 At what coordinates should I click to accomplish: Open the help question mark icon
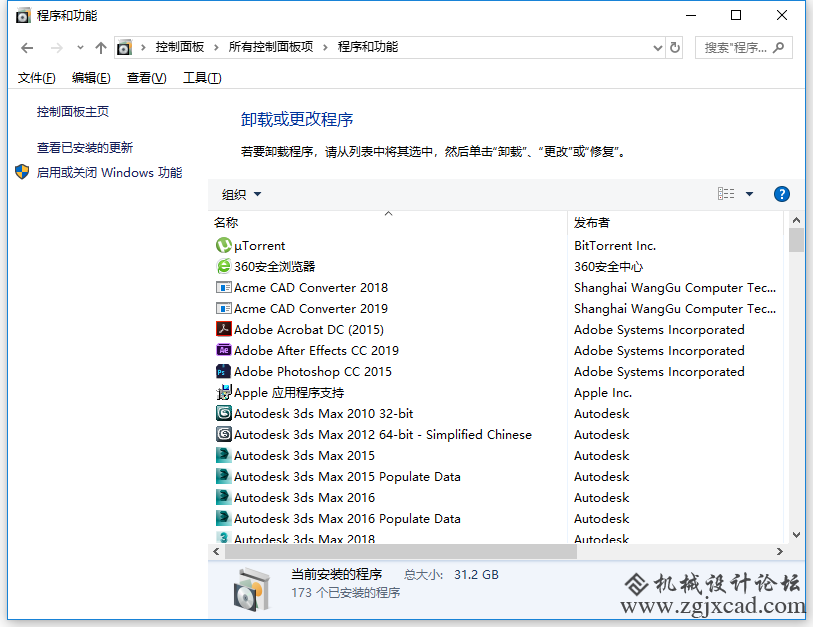click(781, 194)
